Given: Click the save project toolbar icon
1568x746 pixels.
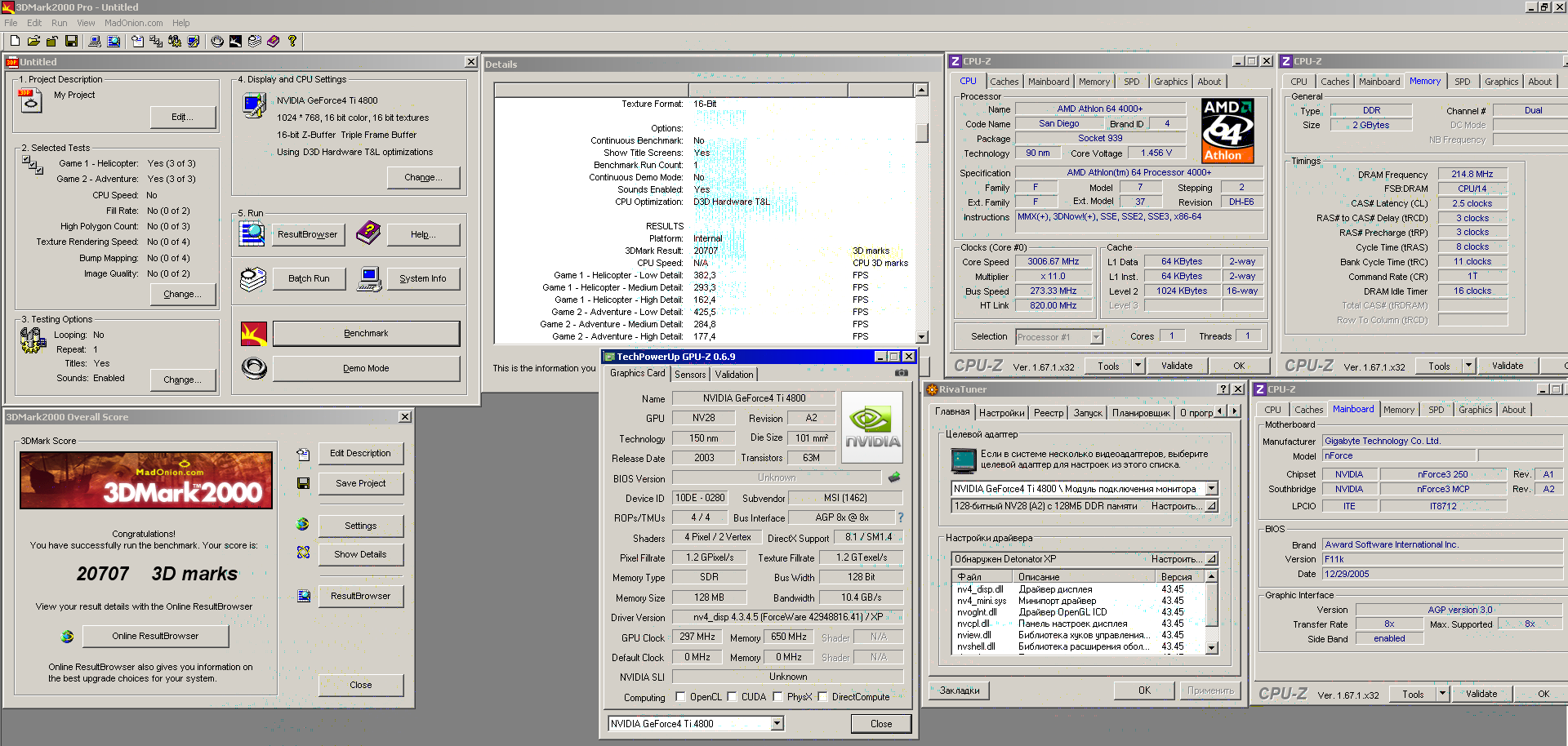Looking at the screenshot, I should click(x=72, y=41).
